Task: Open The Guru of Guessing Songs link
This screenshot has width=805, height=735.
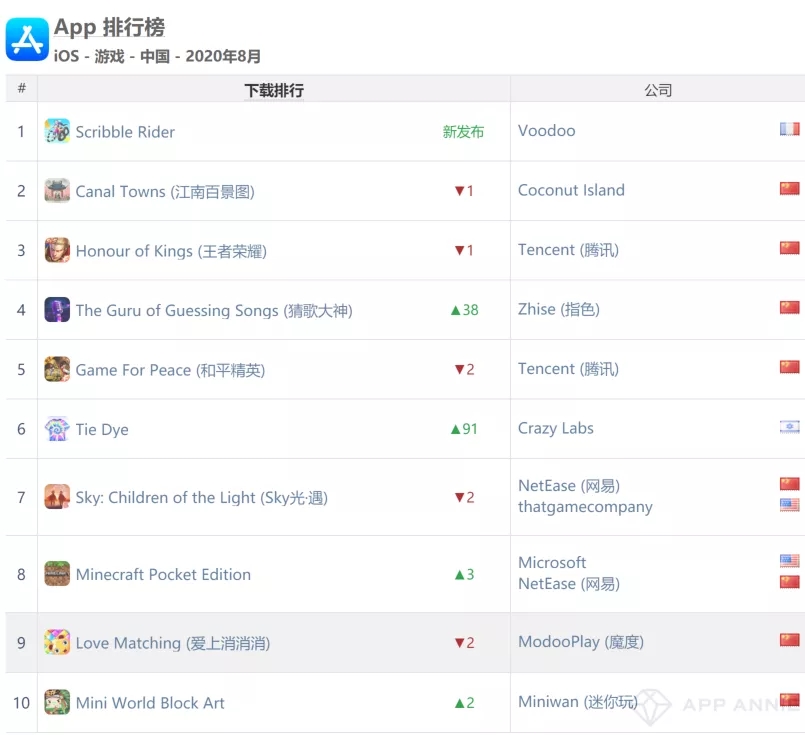Action: click(x=214, y=311)
